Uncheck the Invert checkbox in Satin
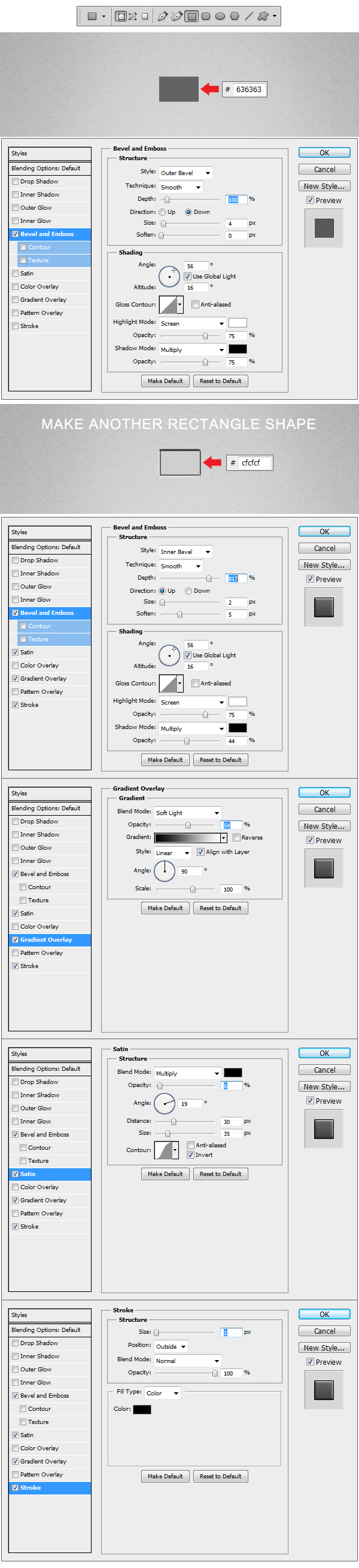This screenshot has height=1568, width=359. [191, 1154]
